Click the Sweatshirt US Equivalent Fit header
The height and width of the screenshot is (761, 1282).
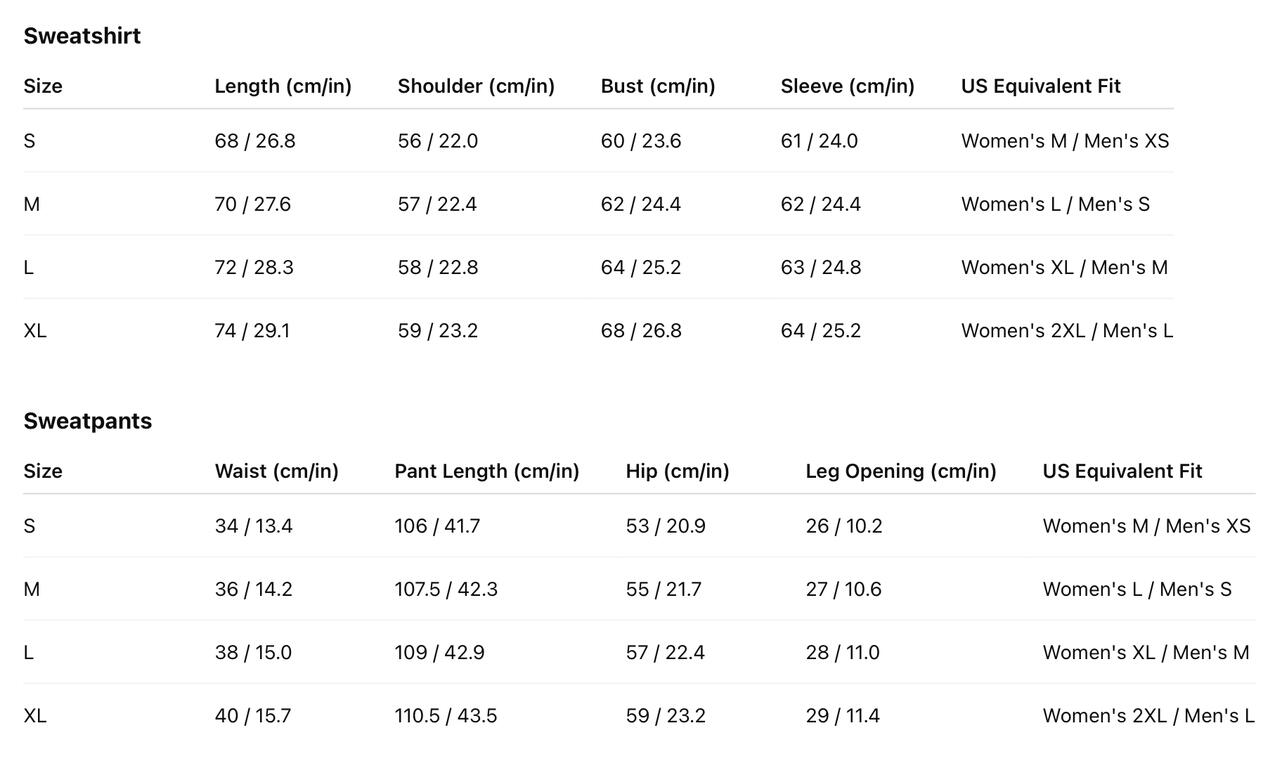click(1041, 86)
